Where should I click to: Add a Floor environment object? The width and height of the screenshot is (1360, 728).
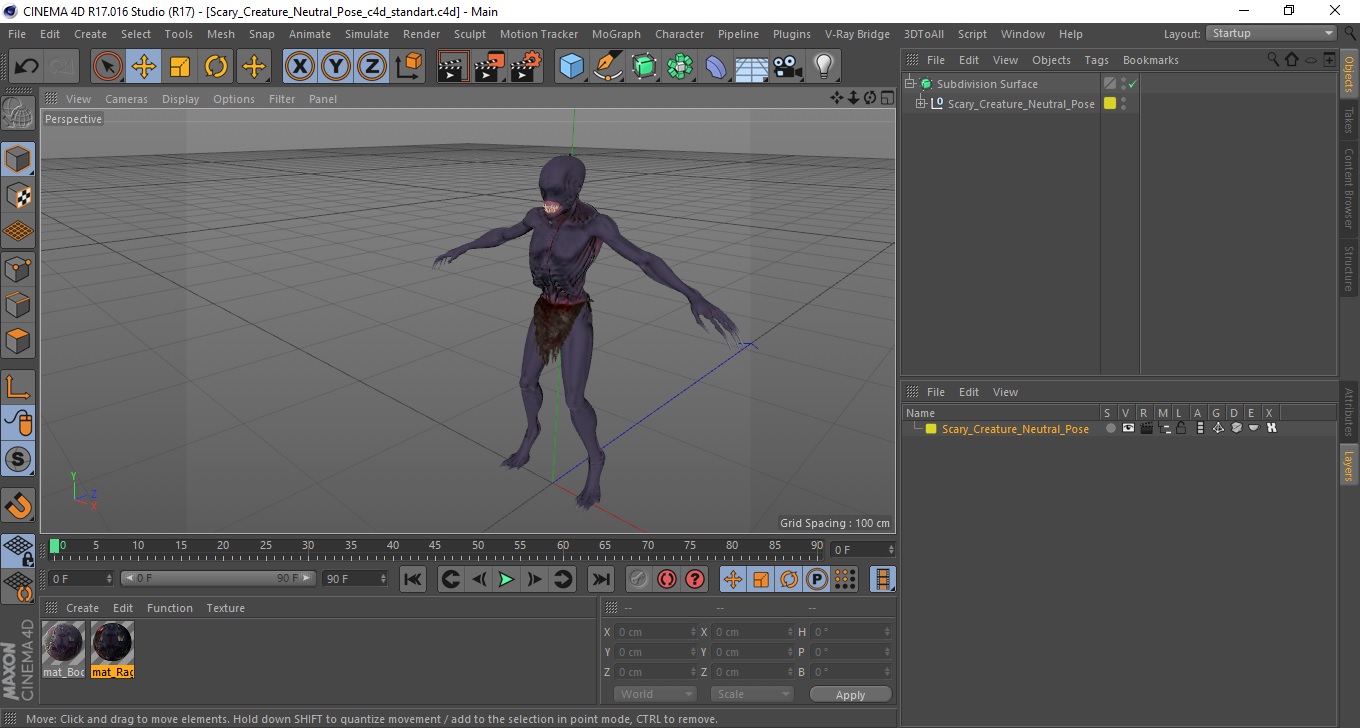coord(751,67)
